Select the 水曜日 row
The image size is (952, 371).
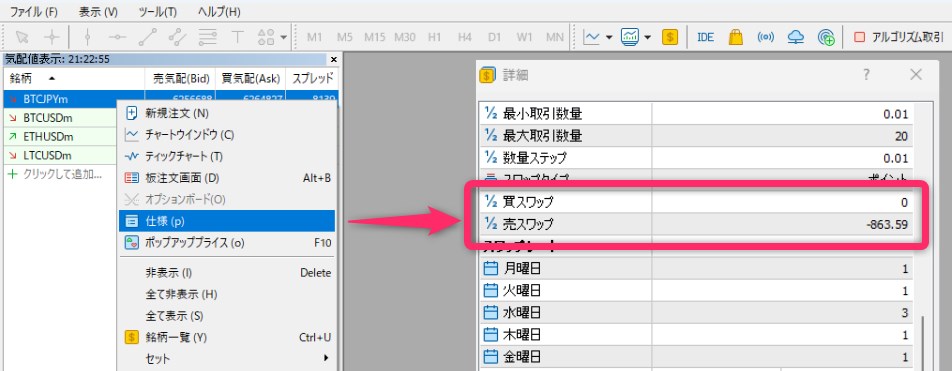pyautogui.click(x=697, y=312)
